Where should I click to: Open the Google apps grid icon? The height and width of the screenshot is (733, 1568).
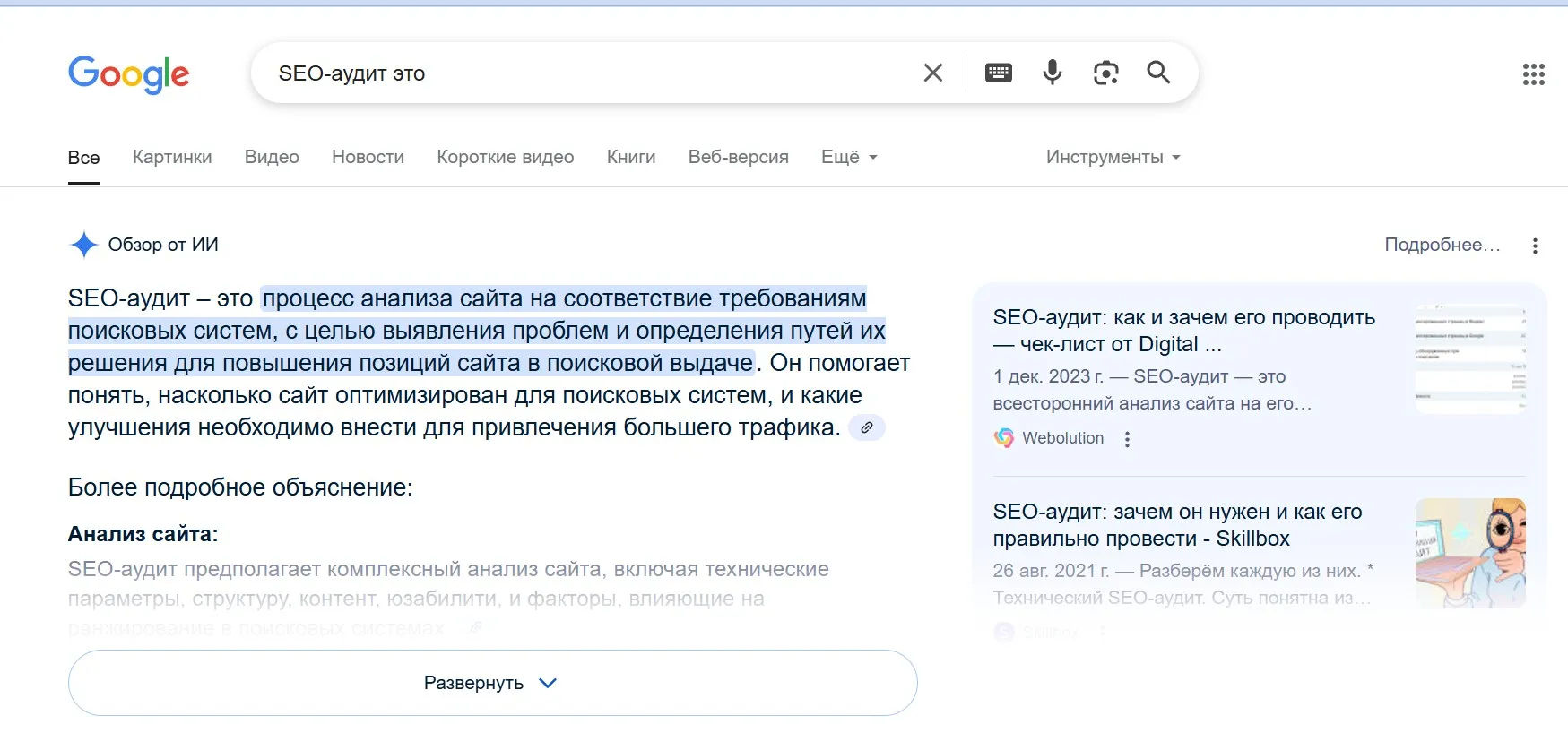tap(1534, 74)
